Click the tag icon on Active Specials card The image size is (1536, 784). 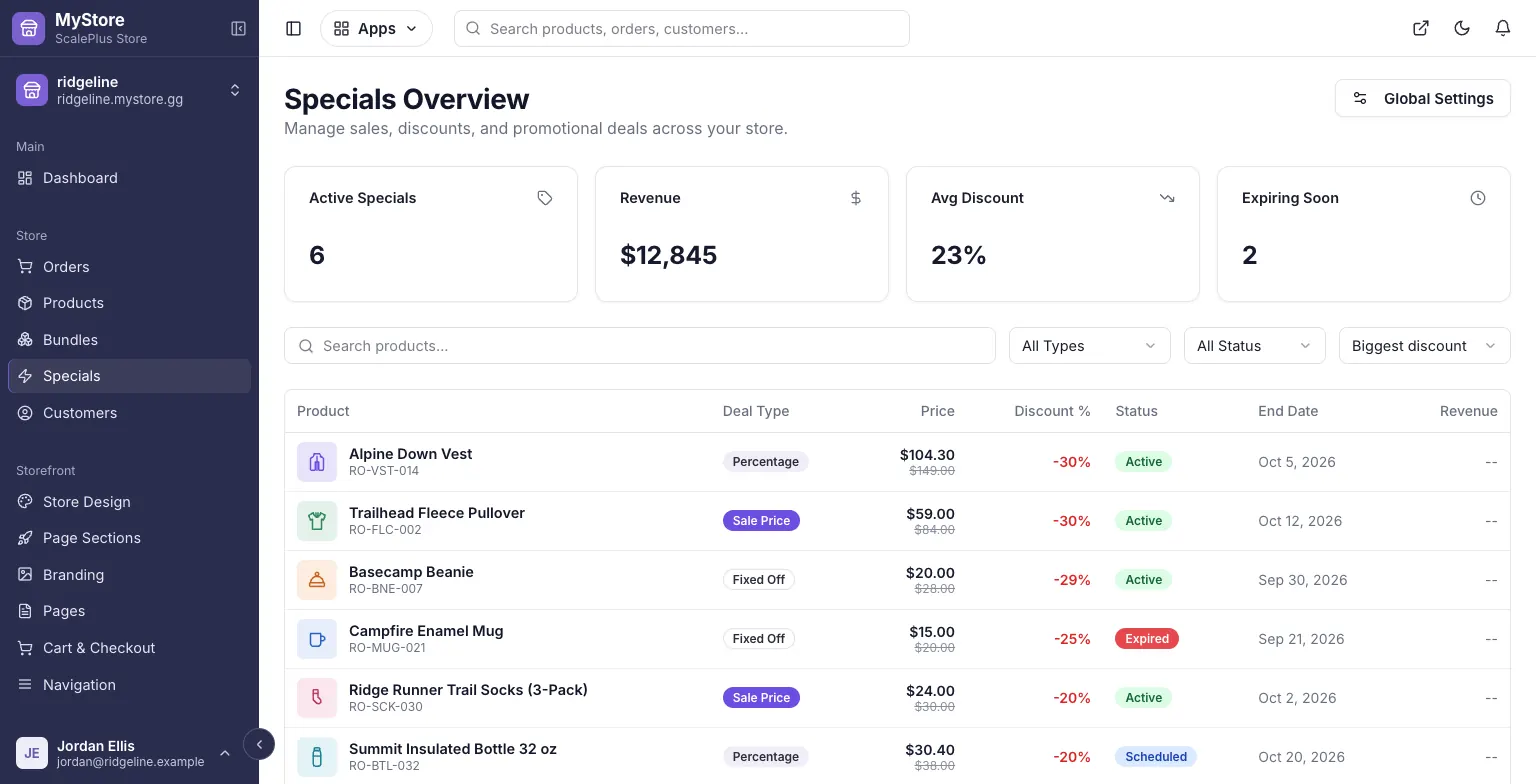point(545,198)
